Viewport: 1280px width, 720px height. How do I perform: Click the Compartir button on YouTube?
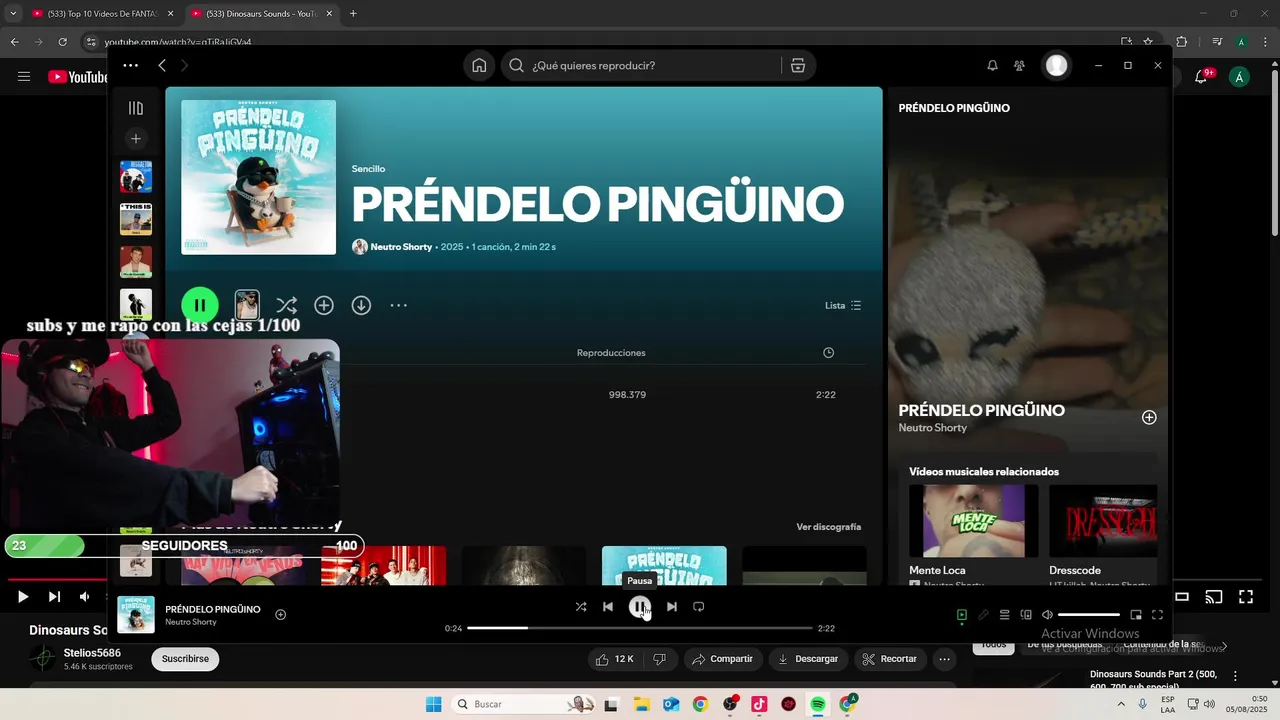point(723,659)
